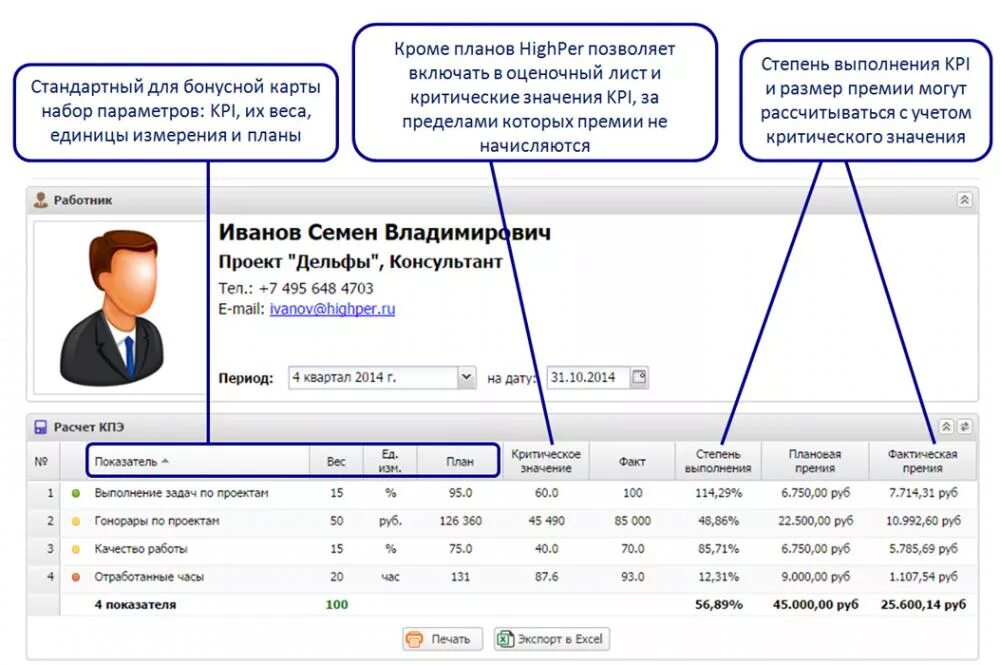This screenshot has width=1000, height=665.
Task: Click the phone number +7 495 648 4703
Action: [316, 288]
